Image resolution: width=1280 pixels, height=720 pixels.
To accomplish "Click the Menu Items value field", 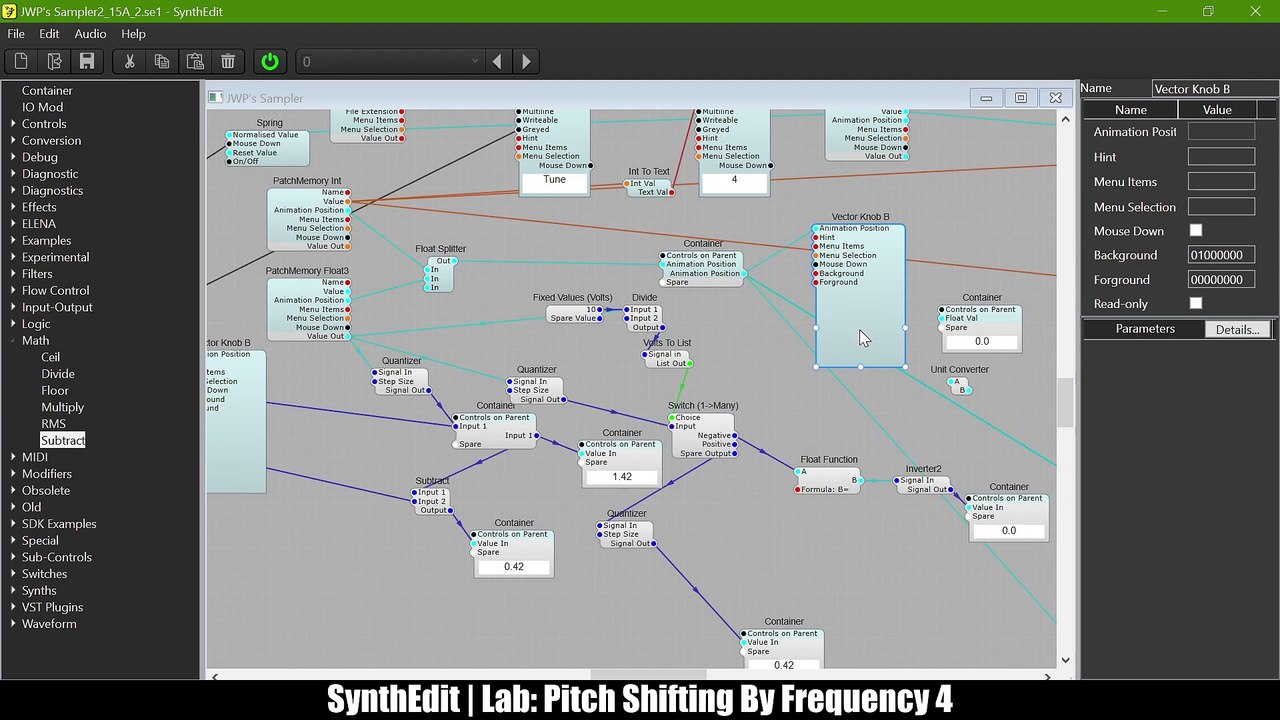I will coord(1221,182).
